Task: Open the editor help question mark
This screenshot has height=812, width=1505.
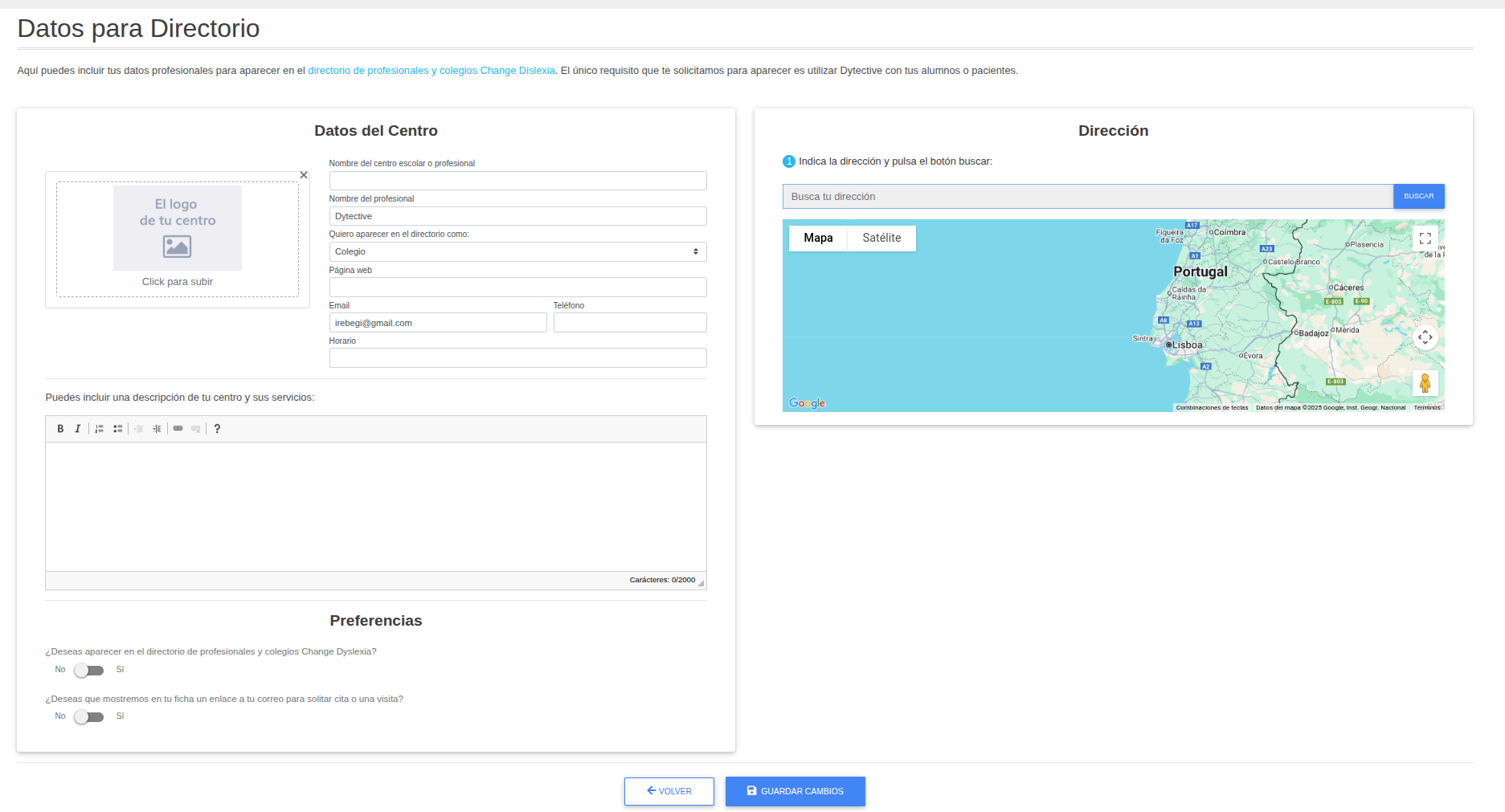Action: click(x=217, y=429)
